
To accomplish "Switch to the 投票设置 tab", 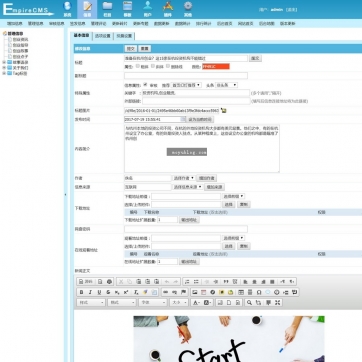I will (124, 36).
